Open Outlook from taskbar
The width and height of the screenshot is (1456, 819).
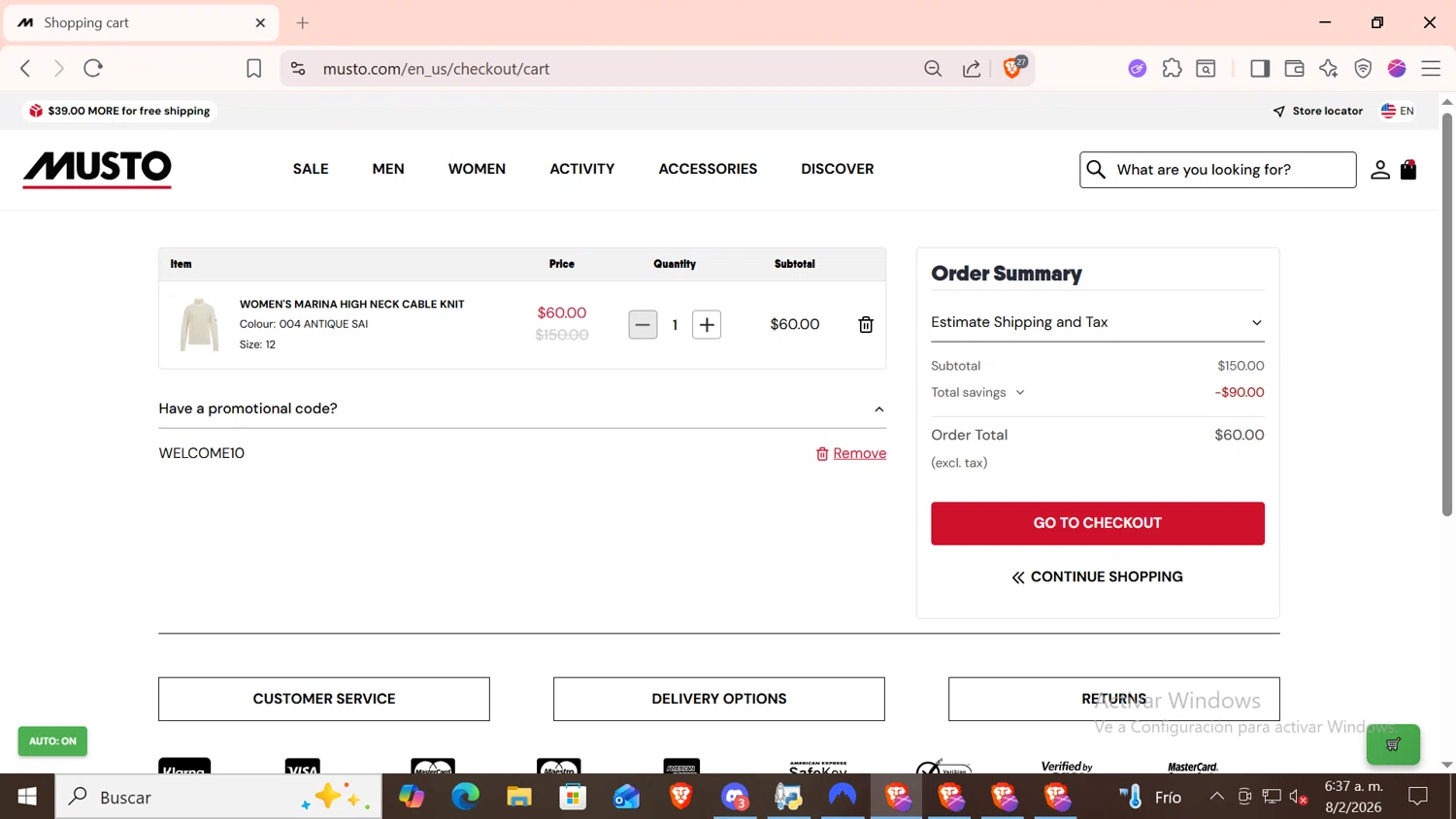626,797
